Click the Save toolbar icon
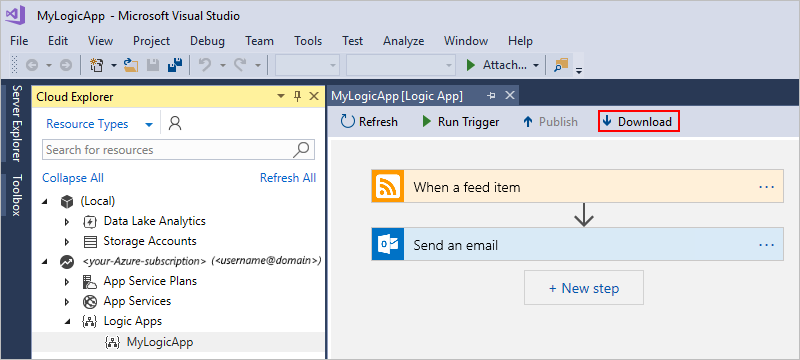The width and height of the screenshot is (800, 360). click(153, 65)
